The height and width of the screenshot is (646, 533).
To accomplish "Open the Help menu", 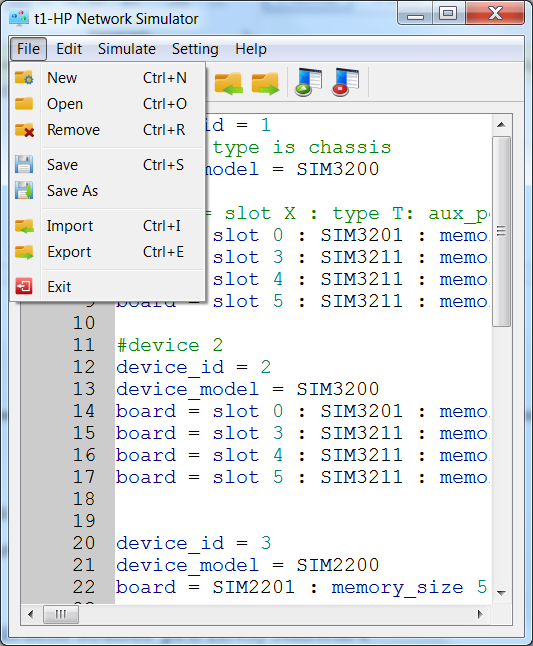I will pos(251,49).
